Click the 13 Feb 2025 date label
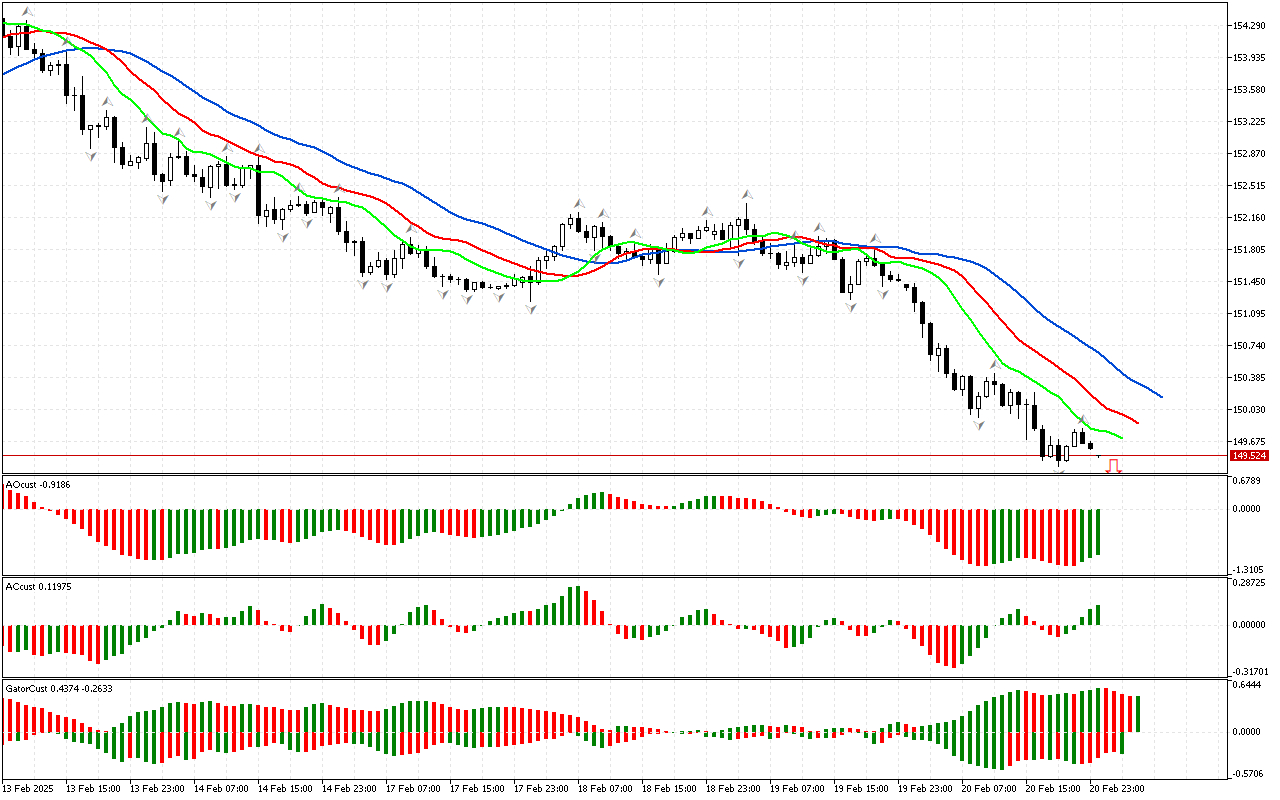Image resolution: width=1280 pixels, height=800 pixels. tap(26, 789)
